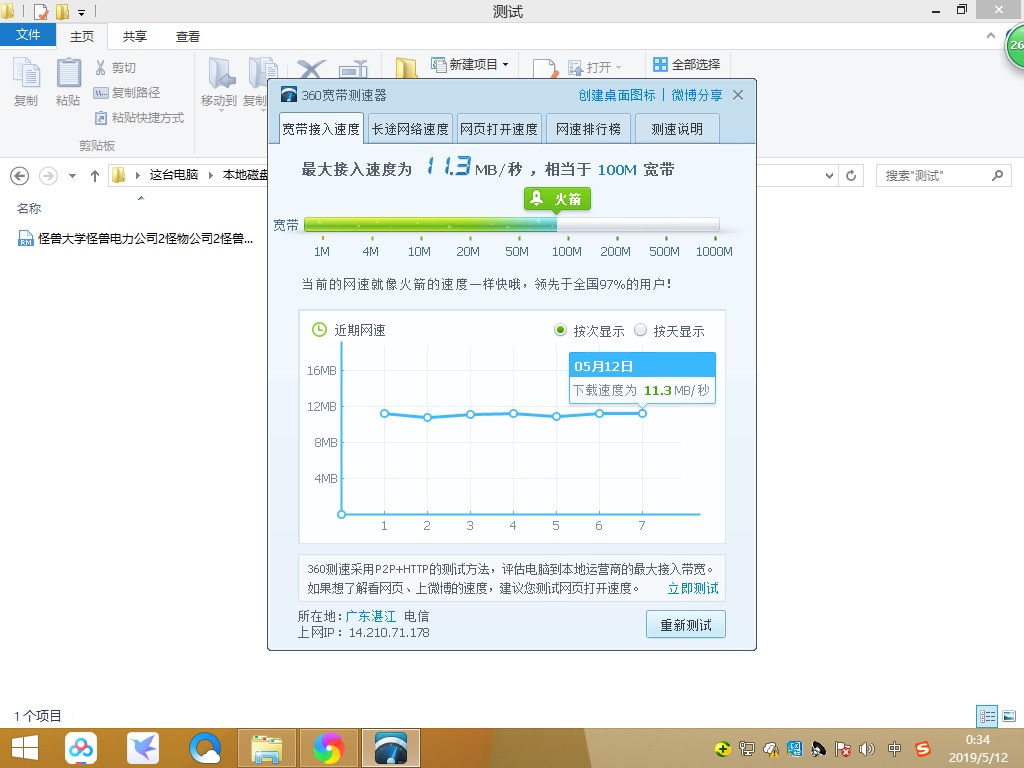
Task: Click the action center flag tray icon
Action: tap(843, 748)
